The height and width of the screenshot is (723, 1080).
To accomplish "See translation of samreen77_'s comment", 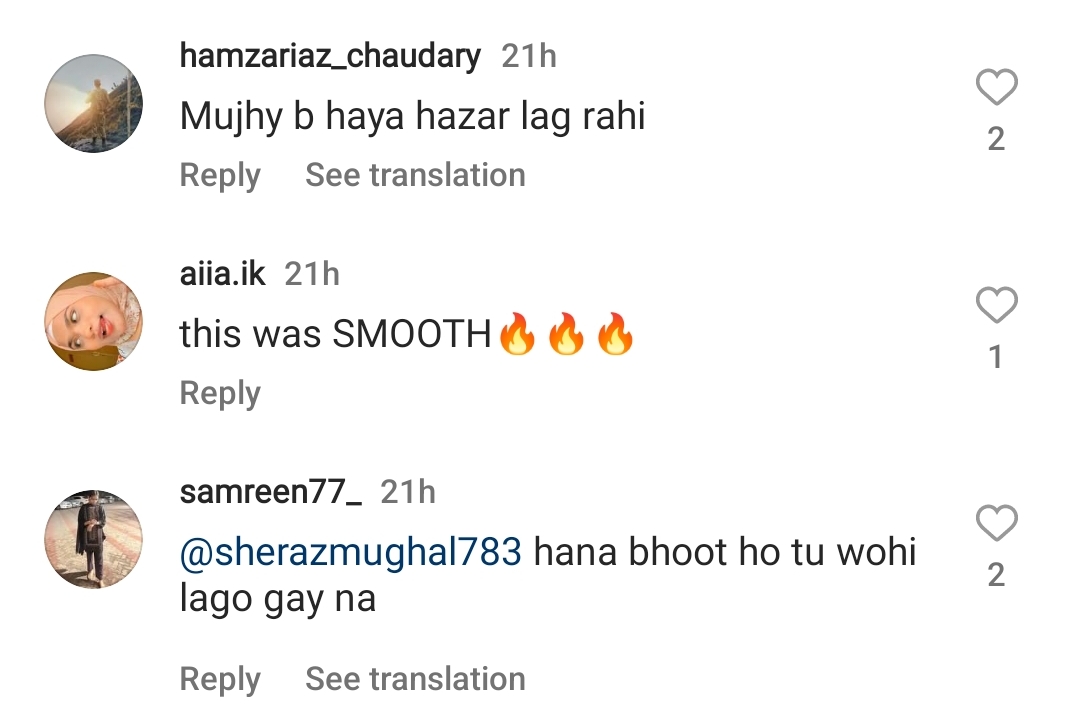I will 415,679.
